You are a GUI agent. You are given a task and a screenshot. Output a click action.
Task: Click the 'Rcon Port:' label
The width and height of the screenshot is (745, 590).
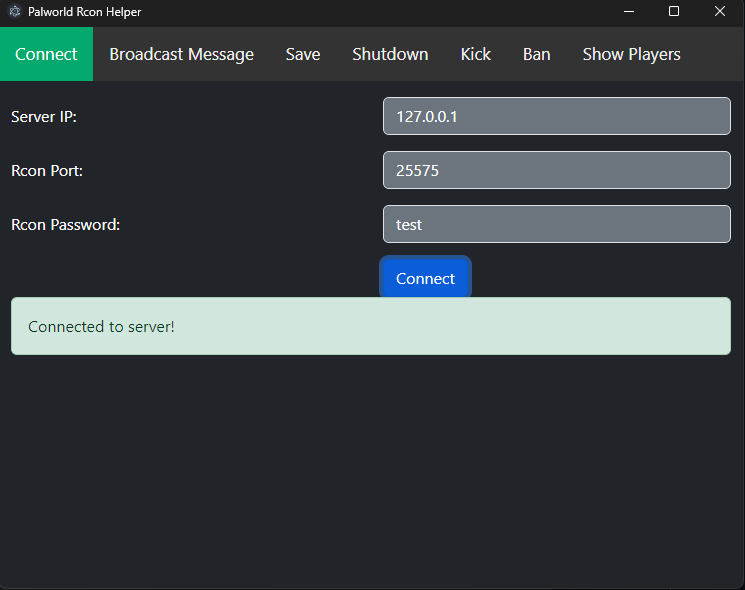(47, 171)
